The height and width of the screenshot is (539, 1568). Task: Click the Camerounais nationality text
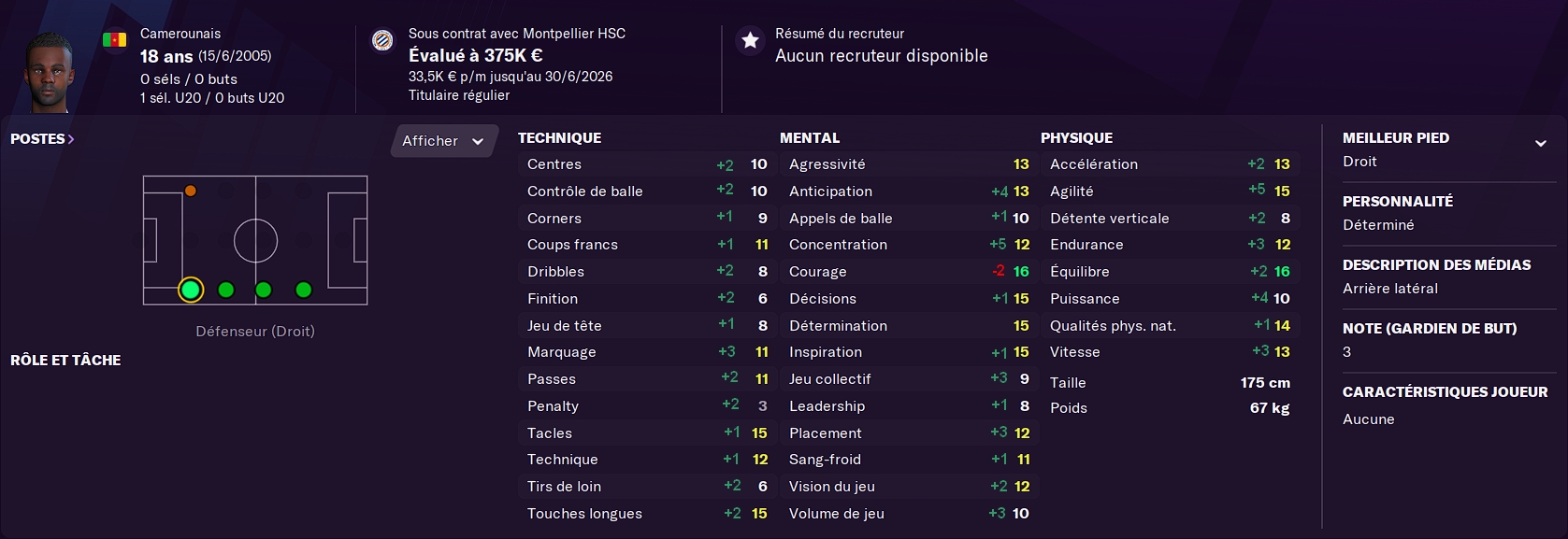point(180,34)
